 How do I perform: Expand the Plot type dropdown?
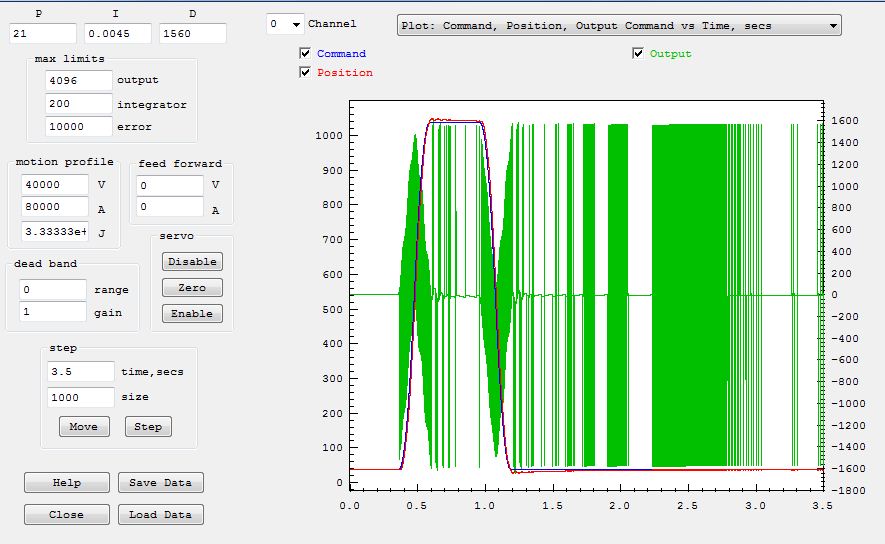click(619, 26)
